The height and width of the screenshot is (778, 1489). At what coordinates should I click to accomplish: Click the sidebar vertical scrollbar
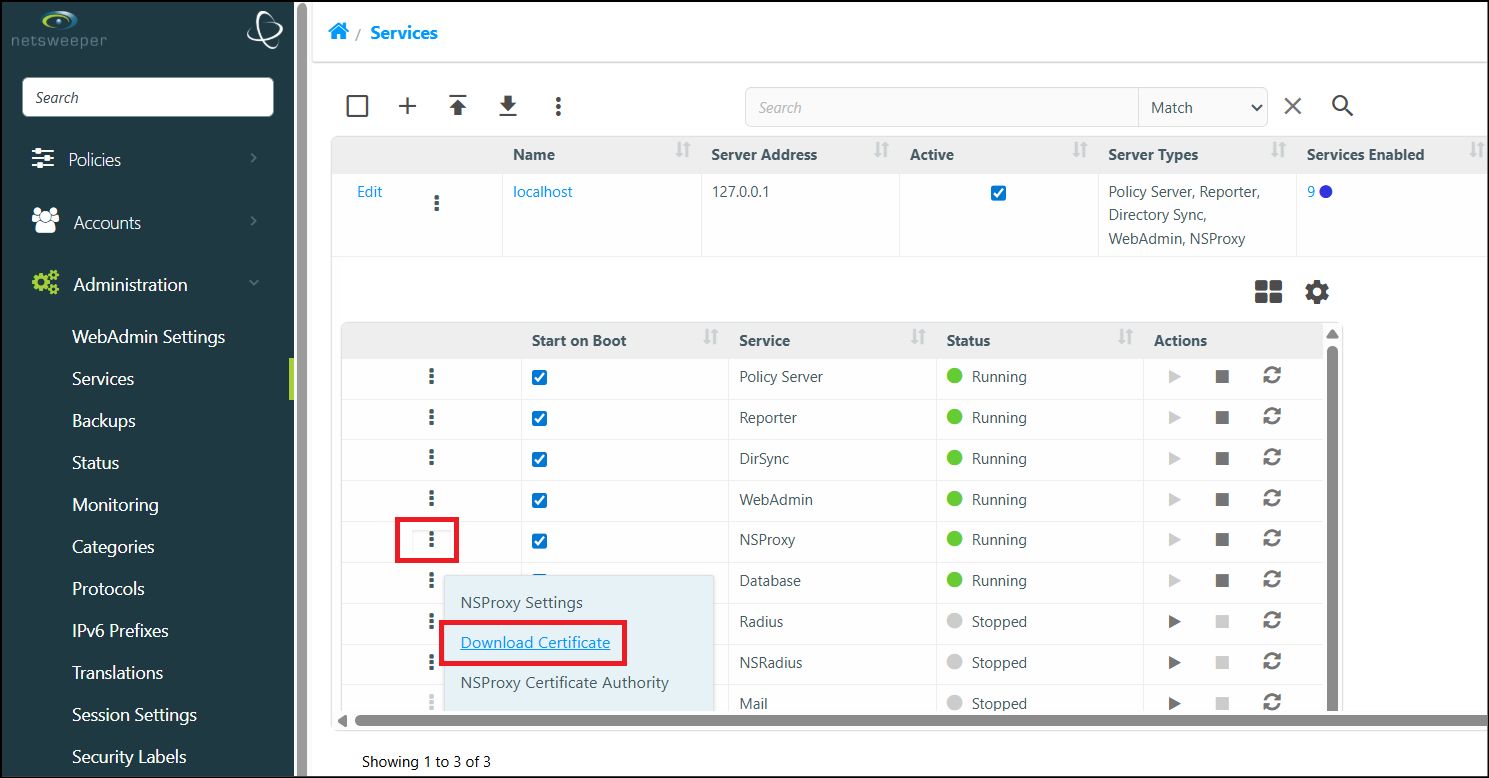click(x=302, y=388)
